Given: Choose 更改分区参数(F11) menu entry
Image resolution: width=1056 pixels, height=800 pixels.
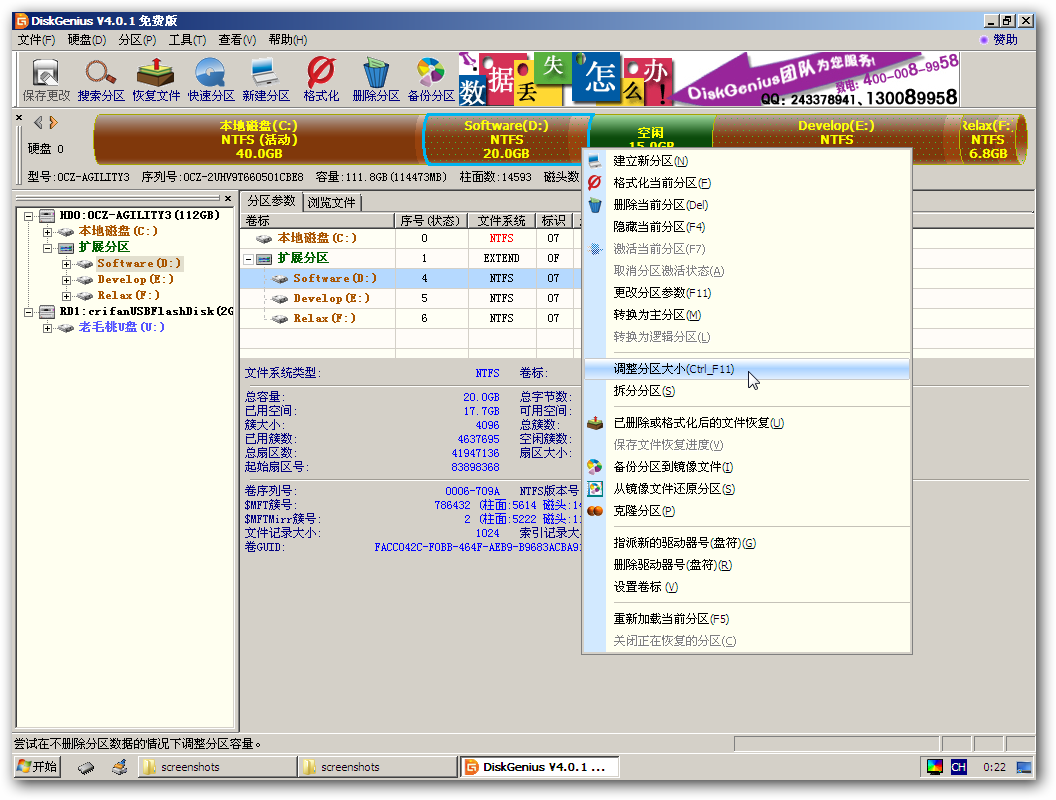Looking at the screenshot, I should click(x=748, y=293).
